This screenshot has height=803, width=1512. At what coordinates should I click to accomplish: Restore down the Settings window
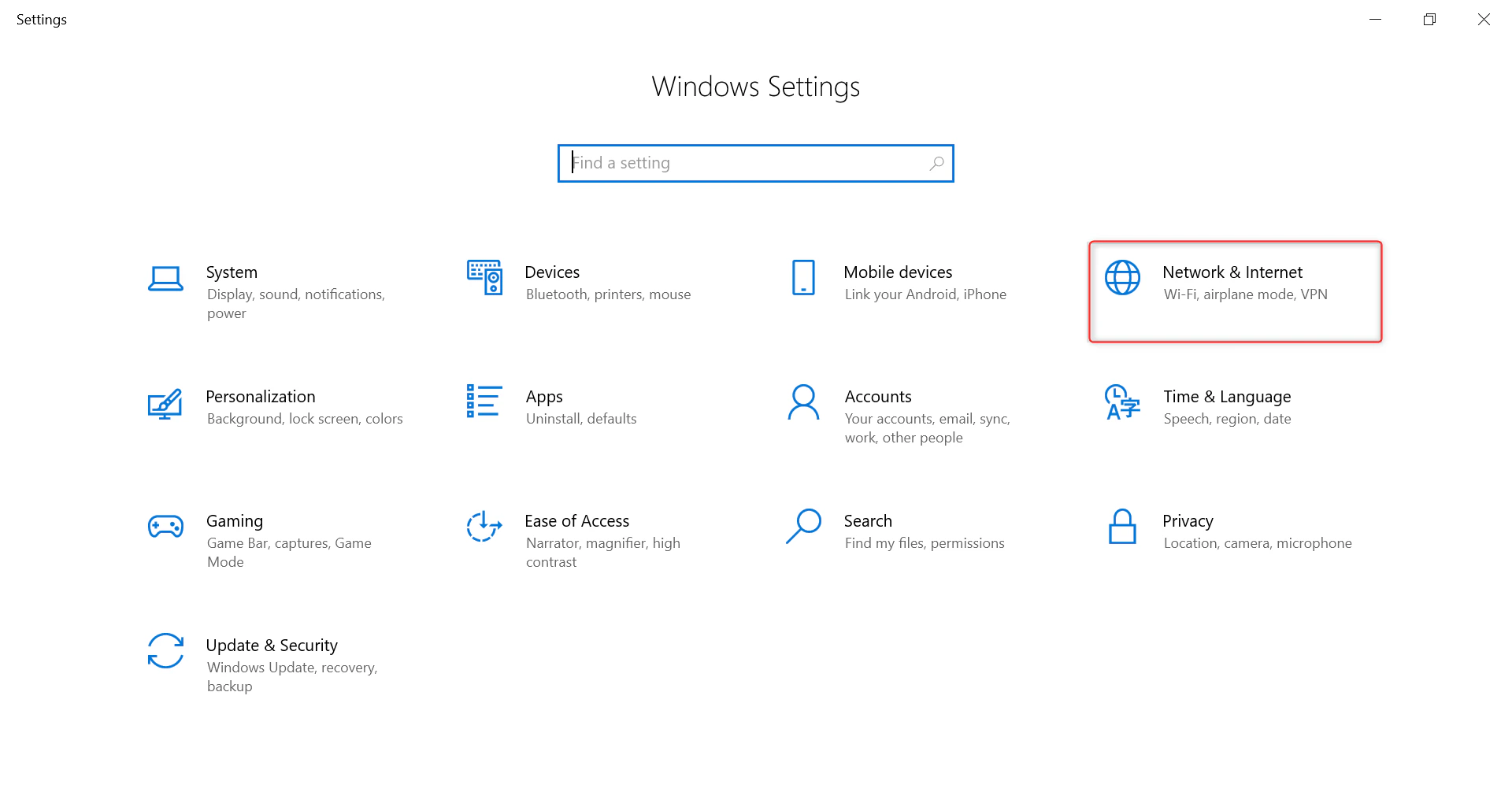click(x=1429, y=20)
